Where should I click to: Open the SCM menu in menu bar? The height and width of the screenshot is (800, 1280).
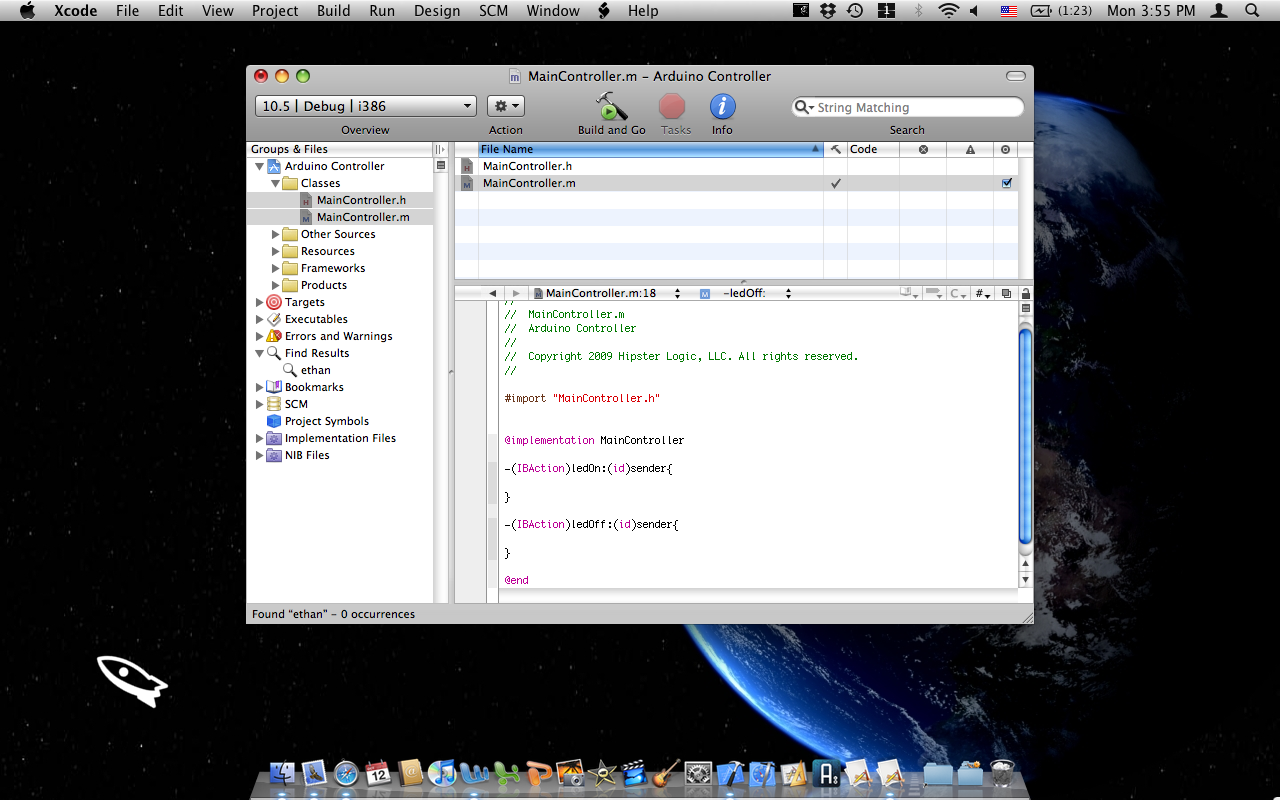pyautogui.click(x=493, y=11)
